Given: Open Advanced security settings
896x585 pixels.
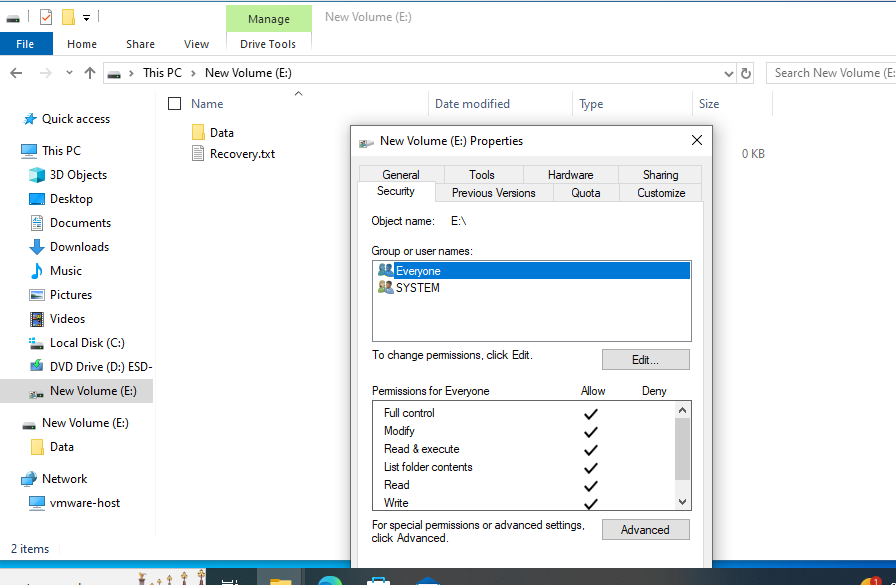Looking at the screenshot, I should click(x=645, y=529).
